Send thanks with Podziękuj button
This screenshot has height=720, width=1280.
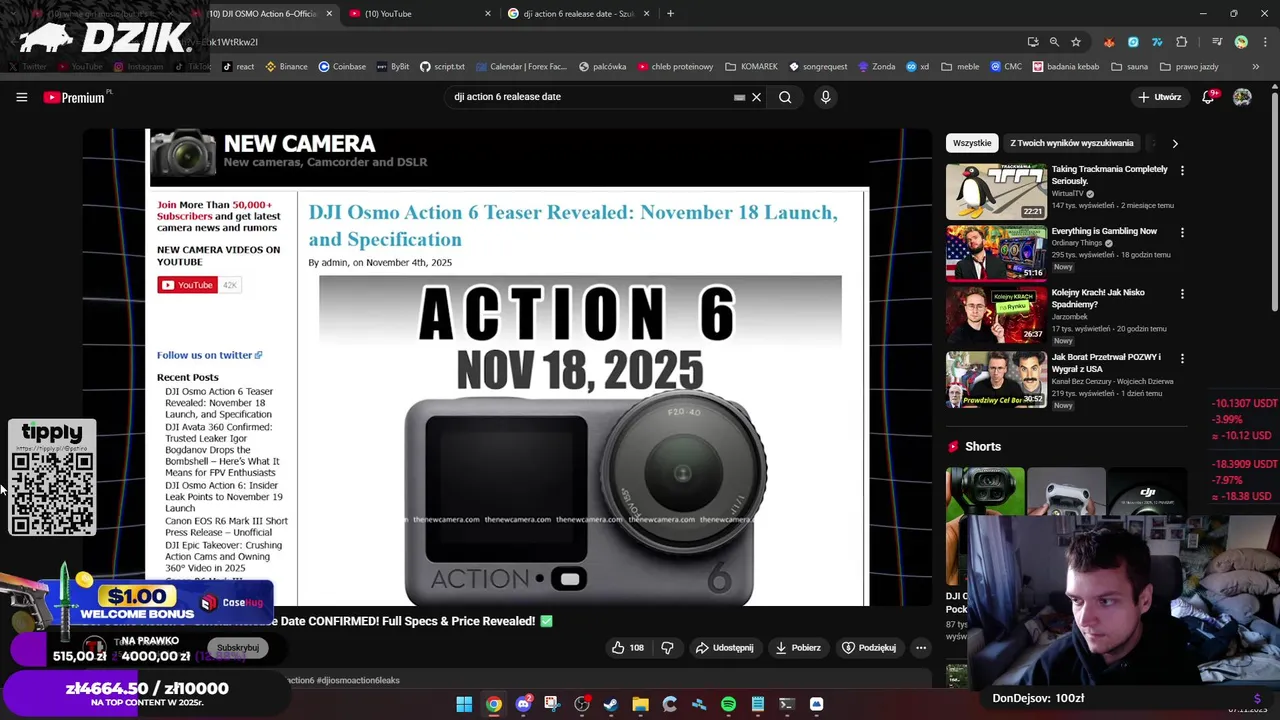(869, 647)
